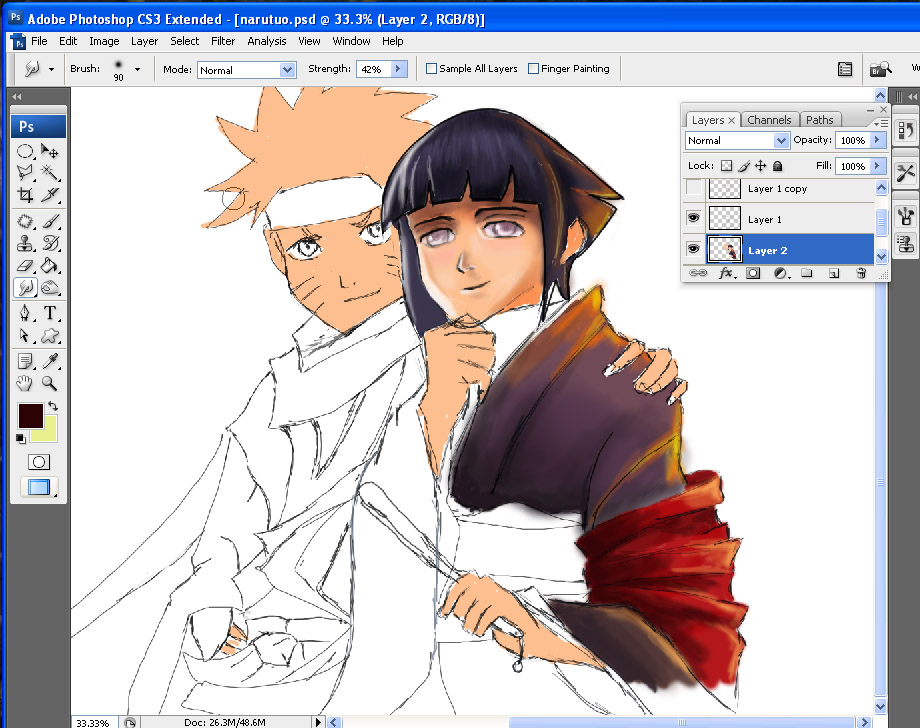Viewport: 920px width, 728px height.
Task: Delete layer with the trash icon
Action: coord(861,273)
